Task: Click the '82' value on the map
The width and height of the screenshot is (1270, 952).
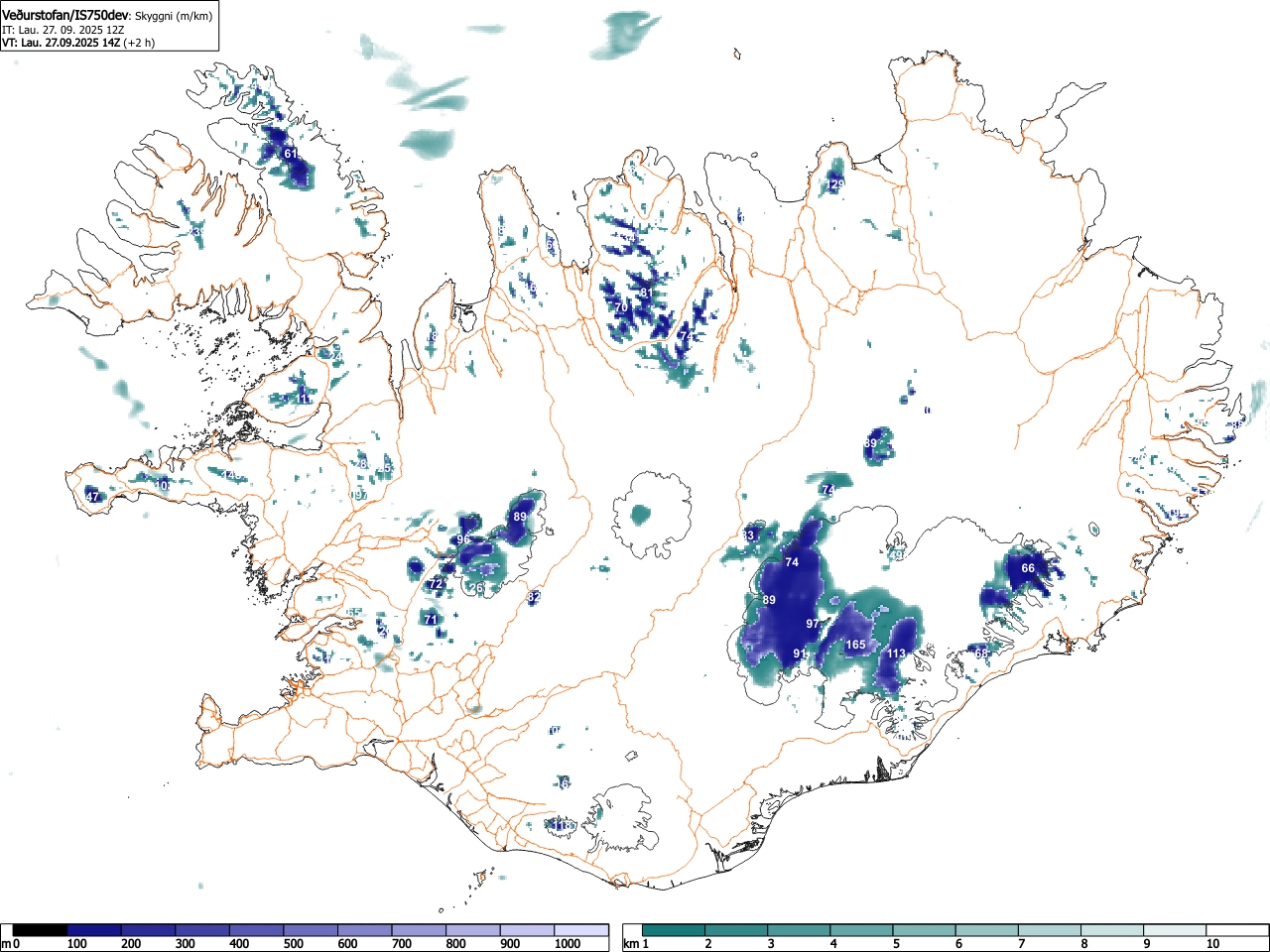Action: [534, 597]
